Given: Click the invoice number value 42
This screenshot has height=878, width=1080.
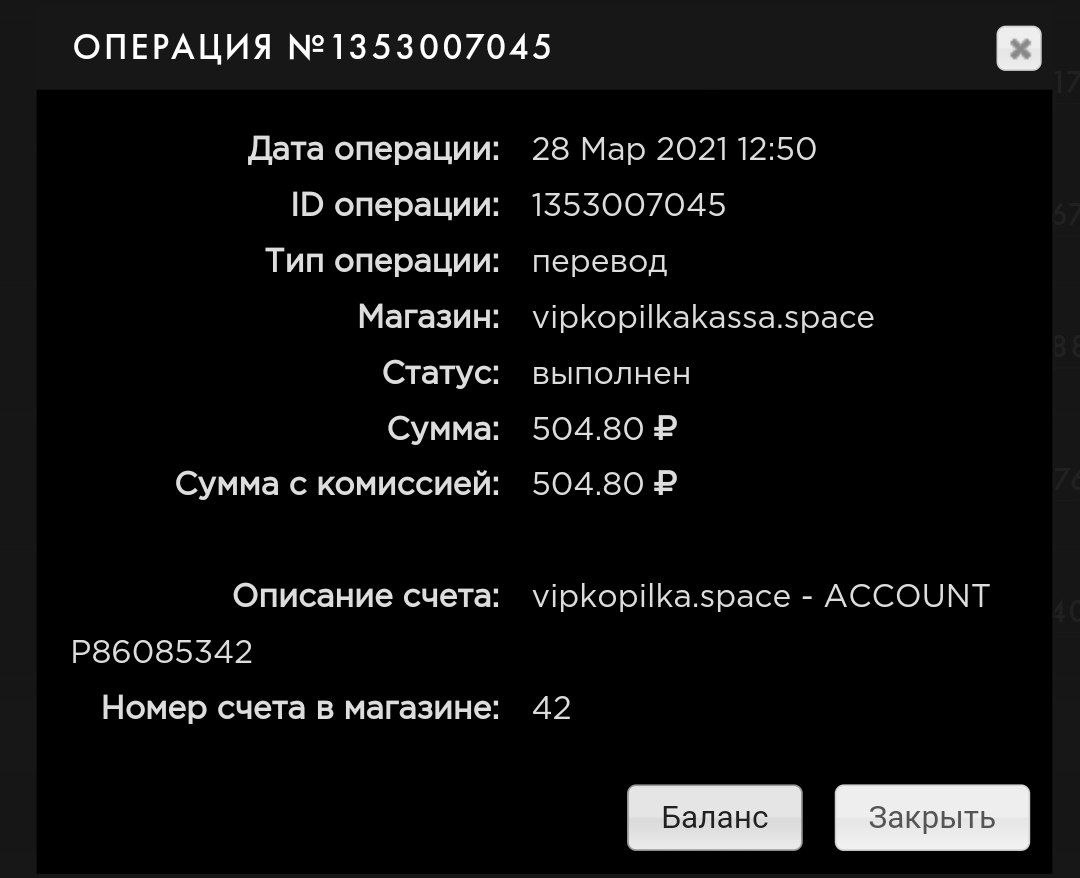Looking at the screenshot, I should tap(552, 709).
